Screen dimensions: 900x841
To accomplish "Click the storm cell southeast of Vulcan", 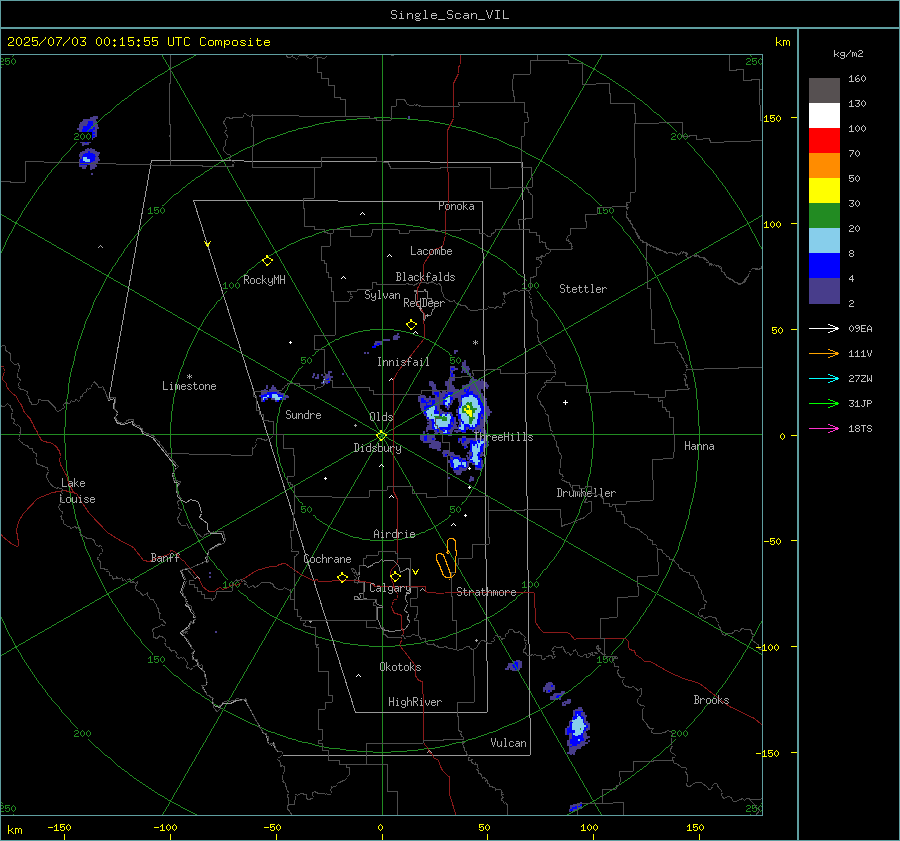I will pyautogui.click(x=577, y=730).
